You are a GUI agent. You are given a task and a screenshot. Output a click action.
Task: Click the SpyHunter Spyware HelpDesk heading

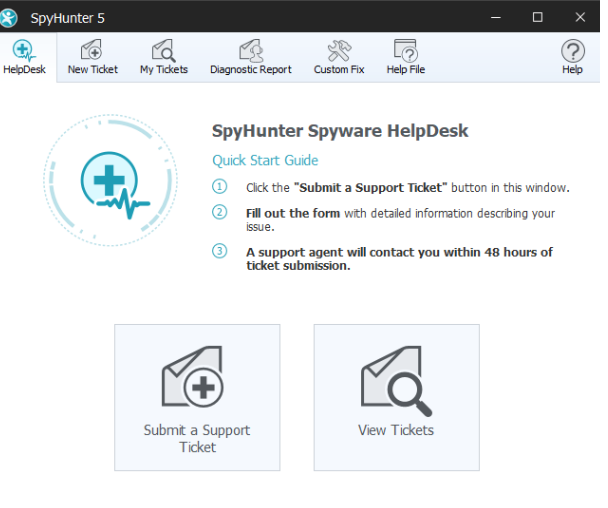tap(340, 131)
